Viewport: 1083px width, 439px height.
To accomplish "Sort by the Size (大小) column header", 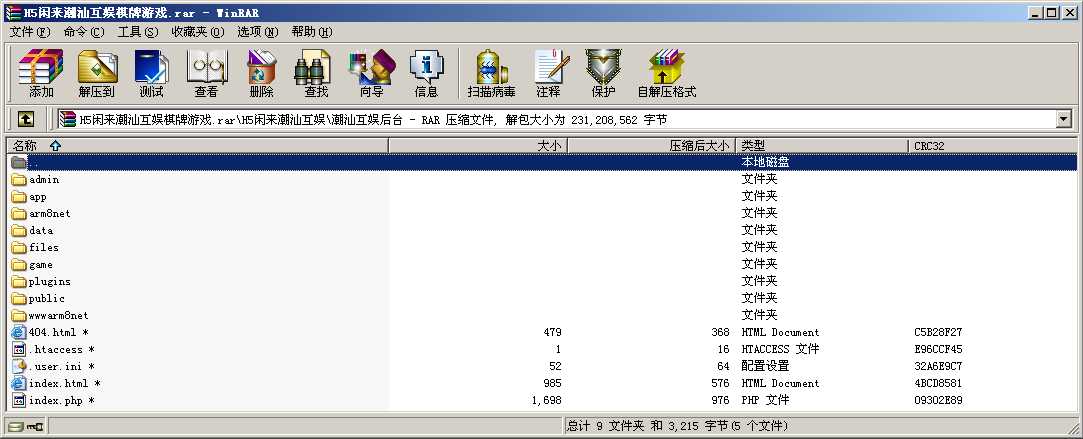I will (x=478, y=146).
